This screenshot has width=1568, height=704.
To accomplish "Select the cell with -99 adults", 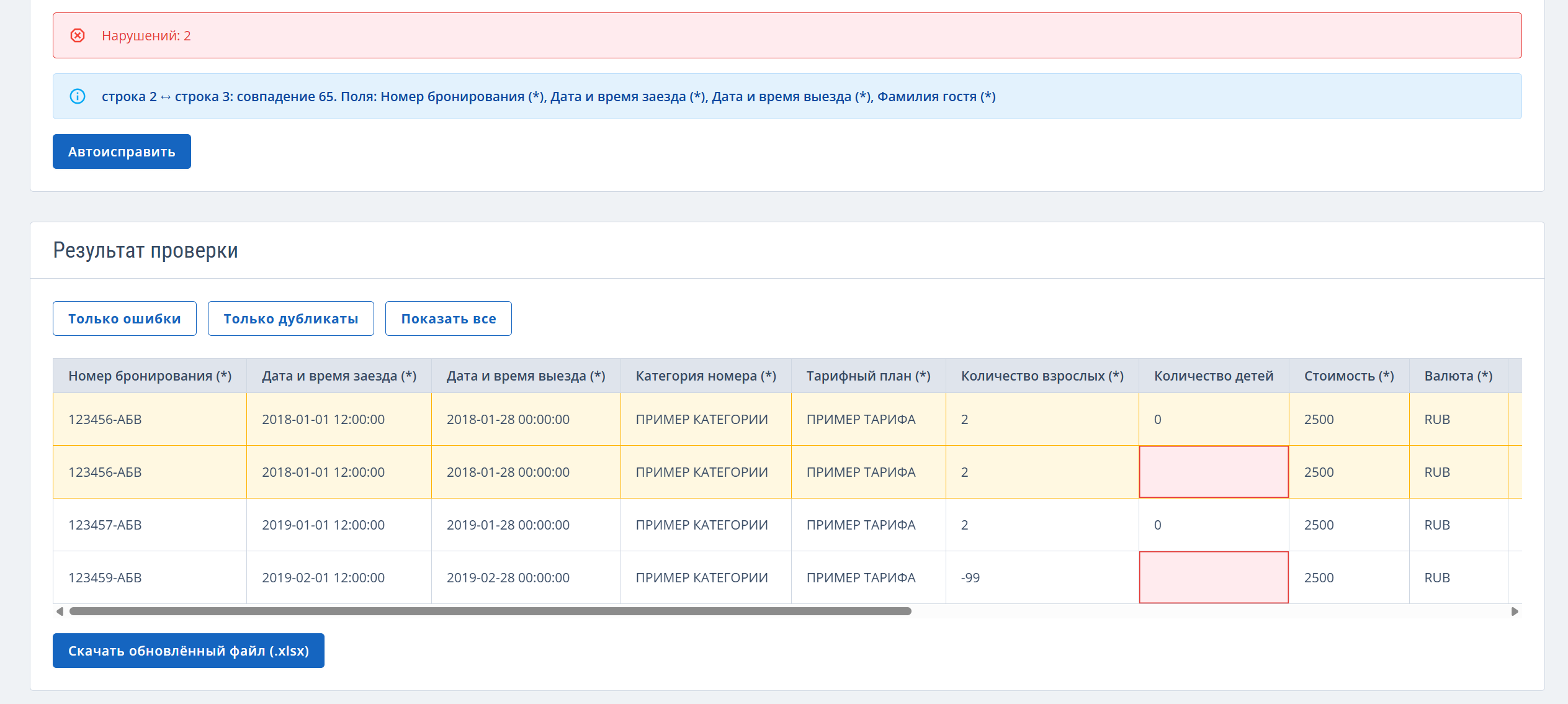I will click(1041, 577).
